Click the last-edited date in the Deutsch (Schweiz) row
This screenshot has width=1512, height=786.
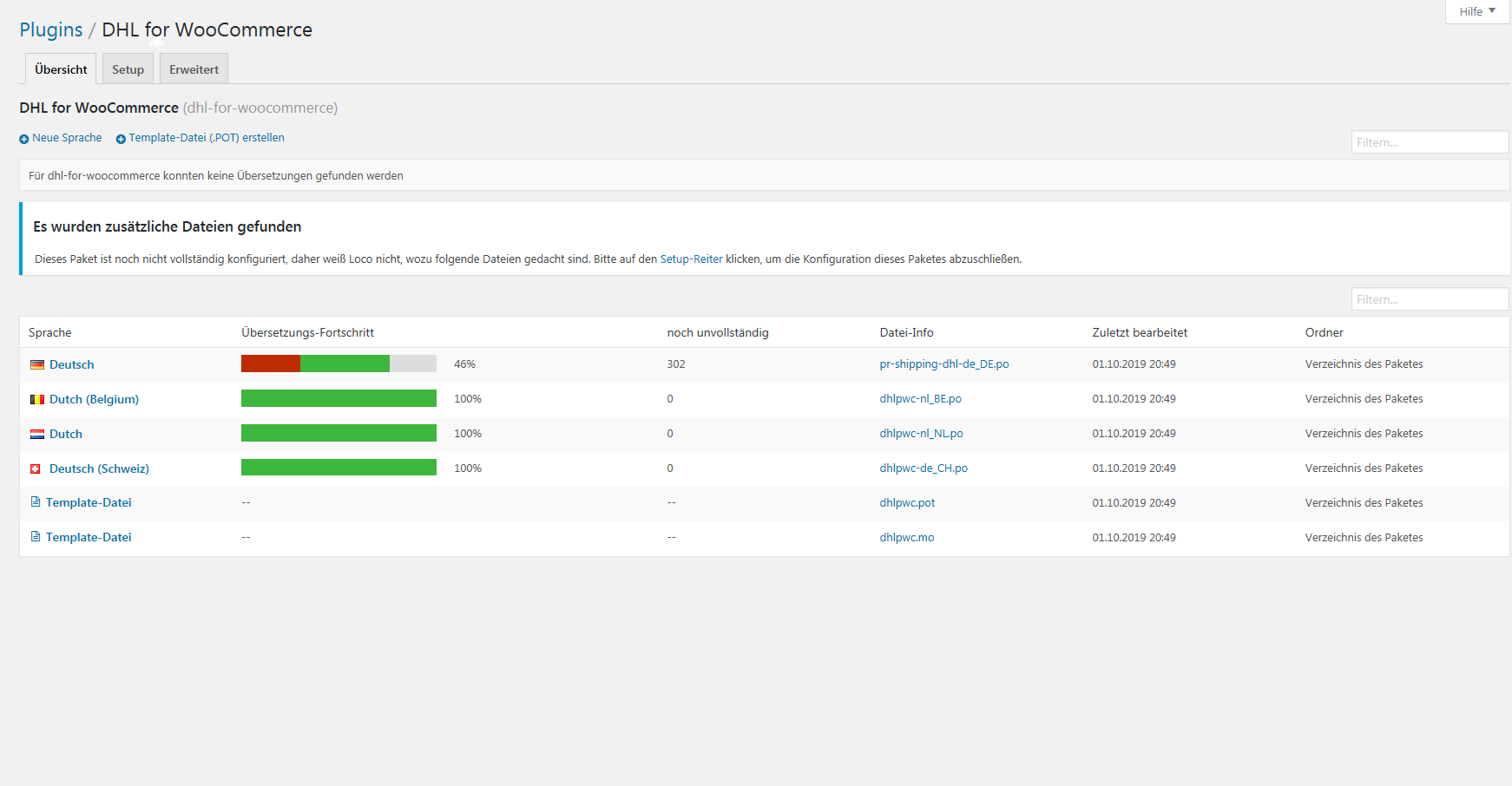pos(1134,468)
